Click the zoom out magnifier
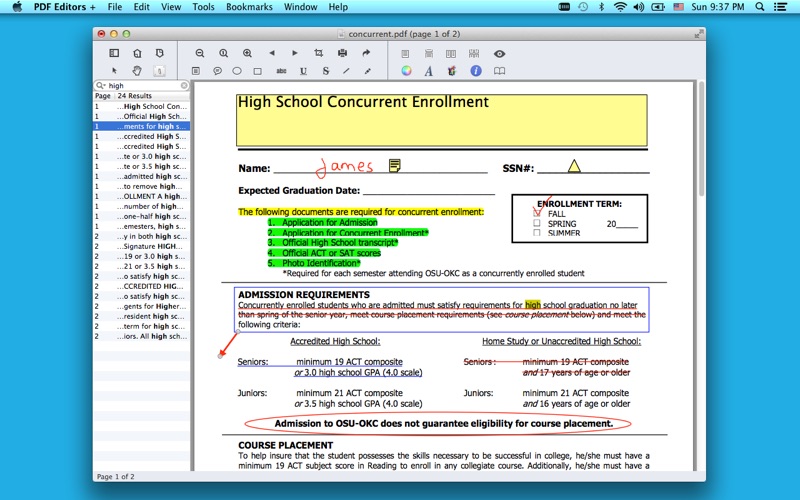Viewport: 800px width, 500px height. pyautogui.click(x=199, y=53)
